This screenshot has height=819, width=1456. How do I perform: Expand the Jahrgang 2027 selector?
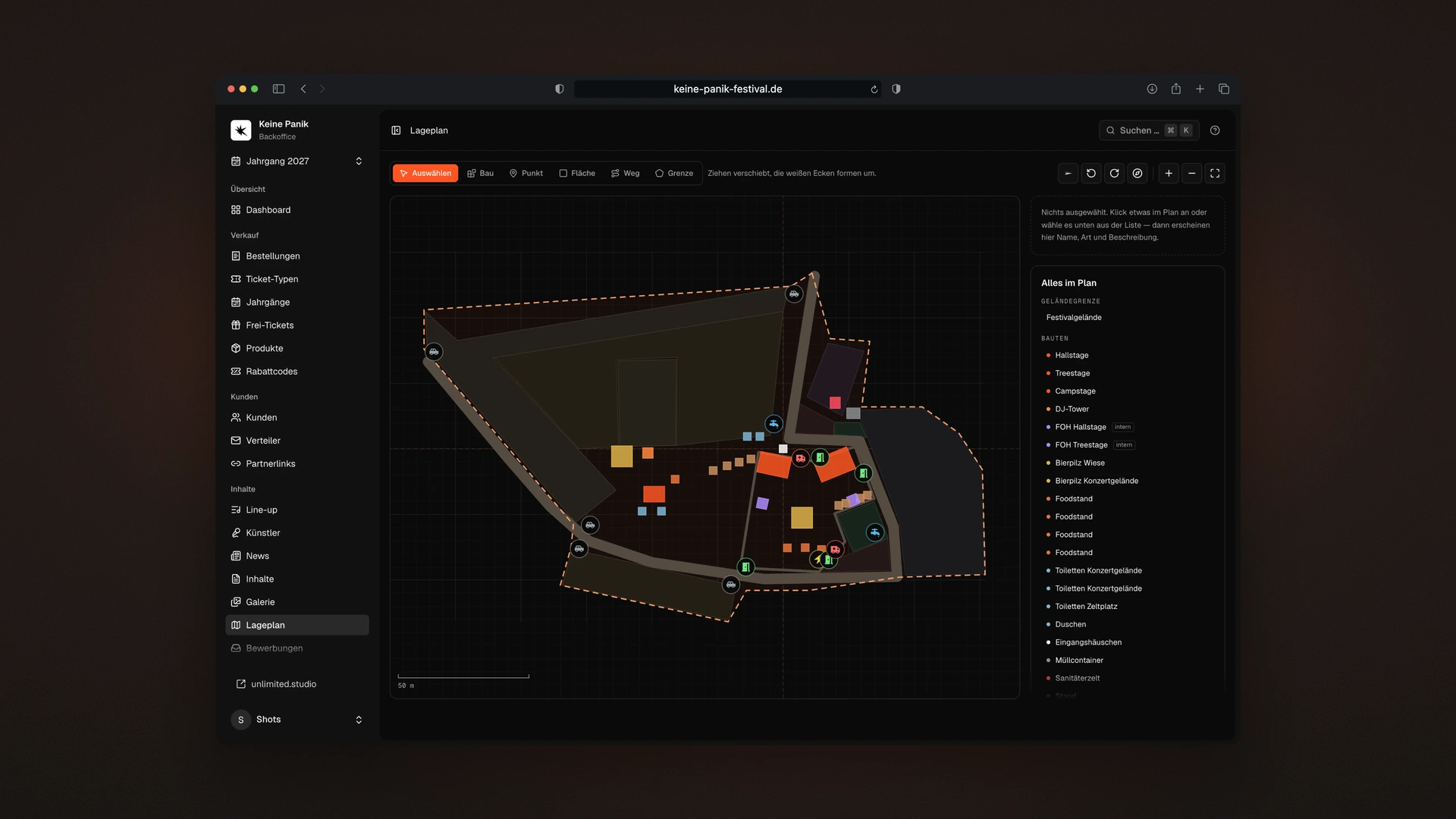(x=297, y=161)
